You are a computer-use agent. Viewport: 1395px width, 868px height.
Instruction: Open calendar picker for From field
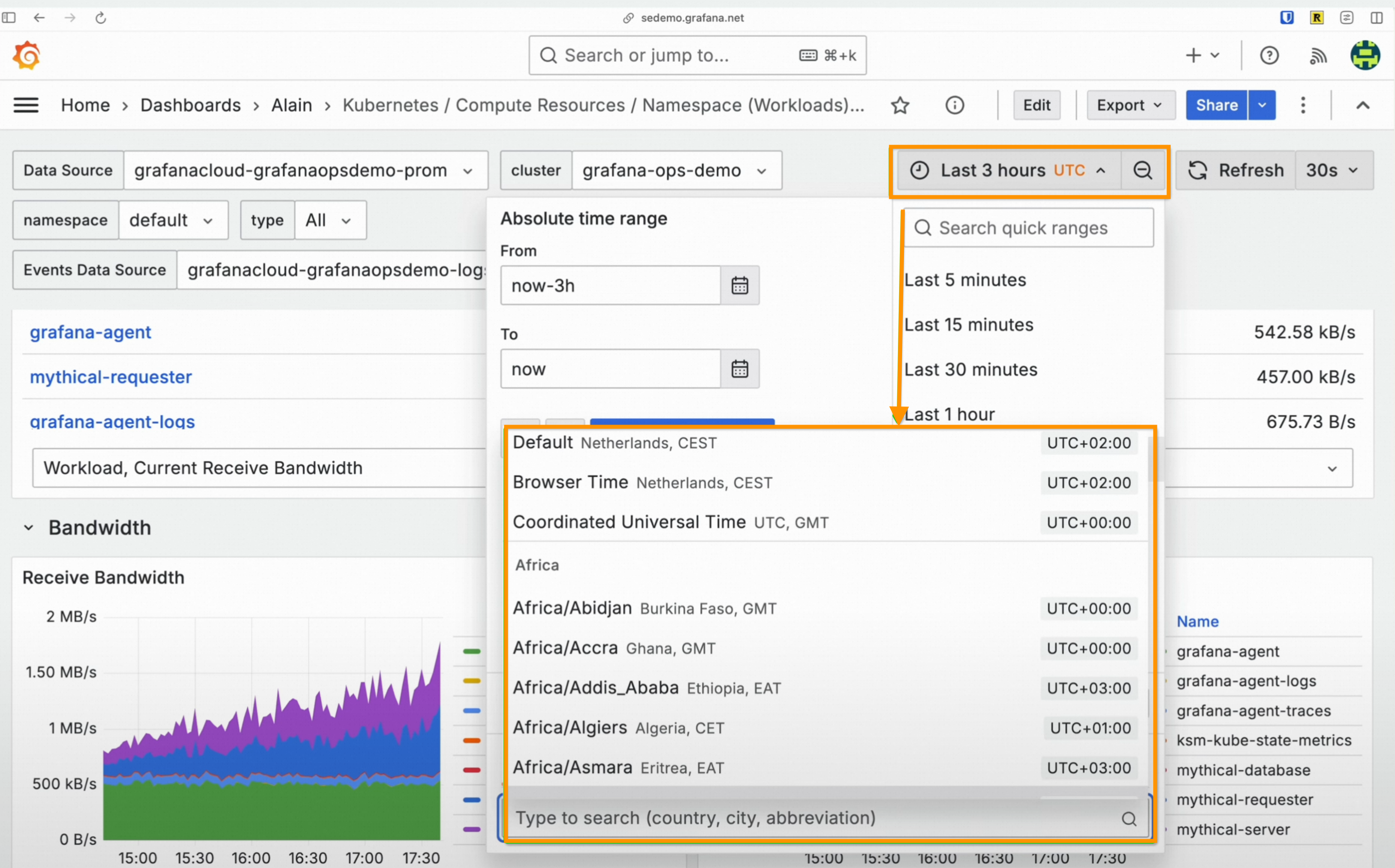pos(739,285)
